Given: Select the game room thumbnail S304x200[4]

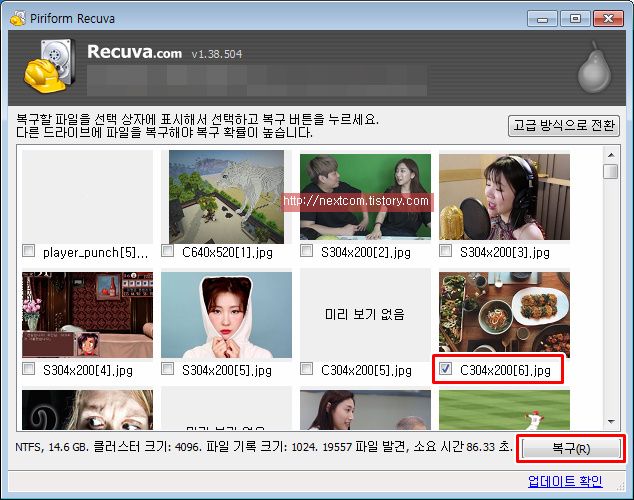Looking at the screenshot, I should (87, 315).
